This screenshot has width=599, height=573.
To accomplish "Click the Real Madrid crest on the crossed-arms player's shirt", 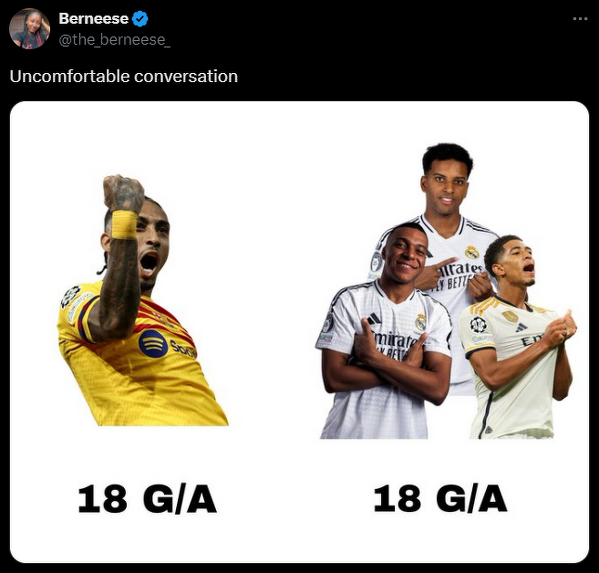I will tap(420, 322).
